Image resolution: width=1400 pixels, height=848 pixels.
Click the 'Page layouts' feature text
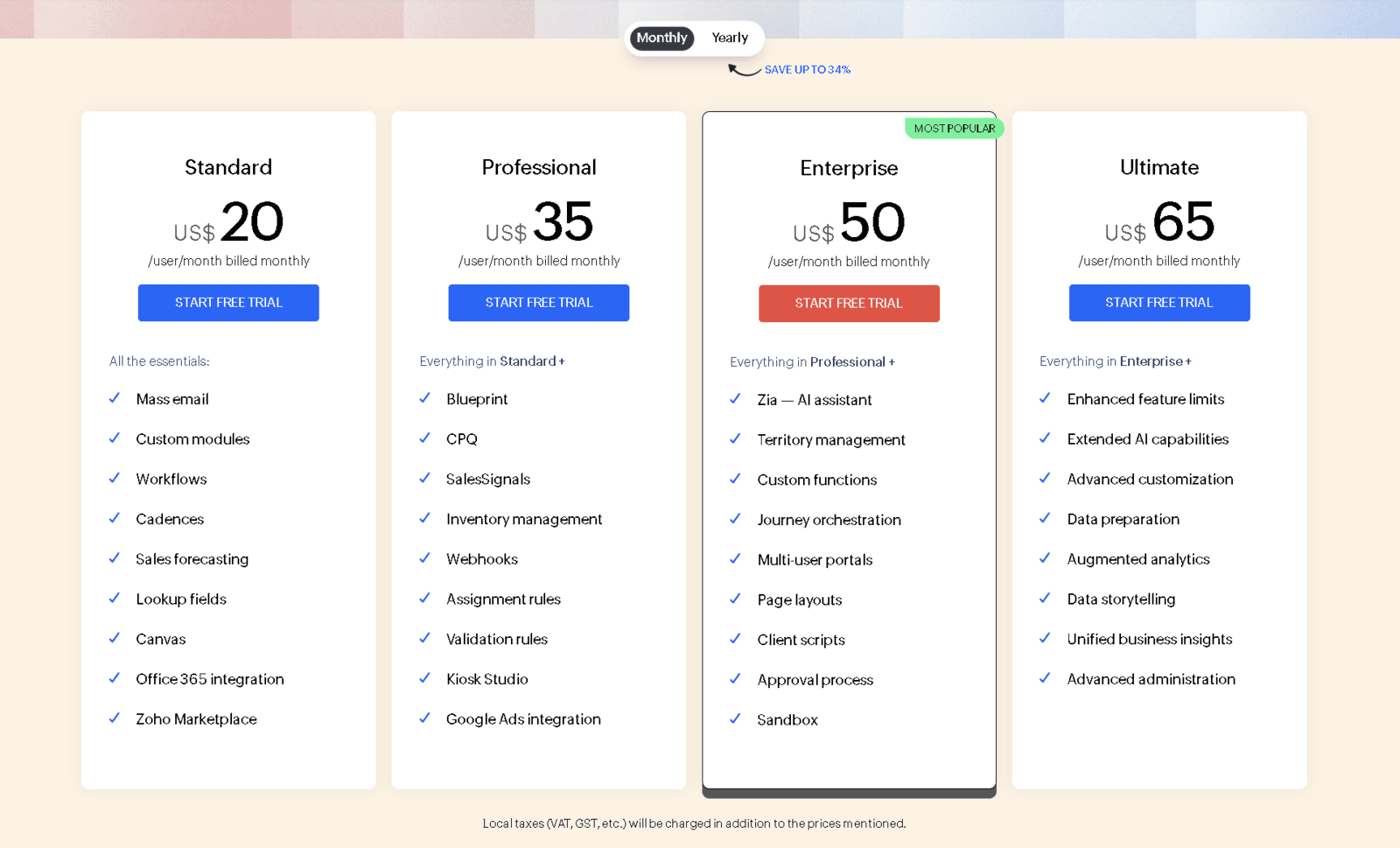click(800, 600)
